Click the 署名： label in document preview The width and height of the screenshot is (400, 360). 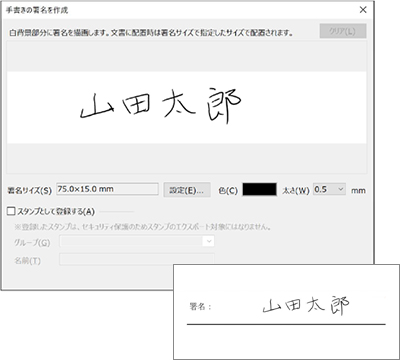pyautogui.click(x=200, y=307)
